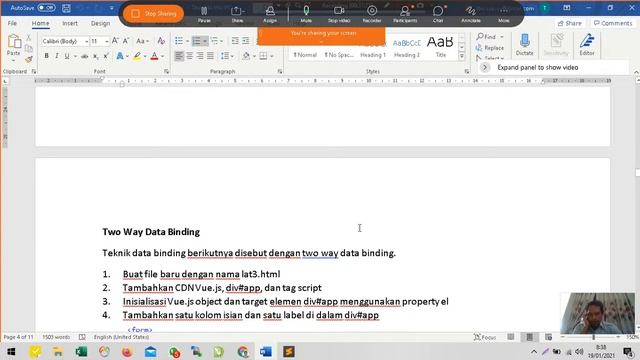Center align the text
The image size is (640, 360).
coord(190,56)
